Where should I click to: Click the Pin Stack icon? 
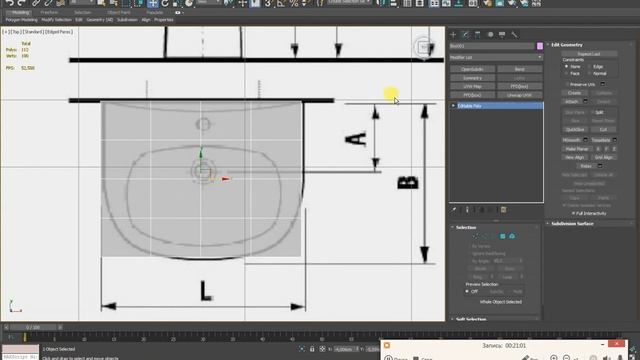tap(453, 210)
